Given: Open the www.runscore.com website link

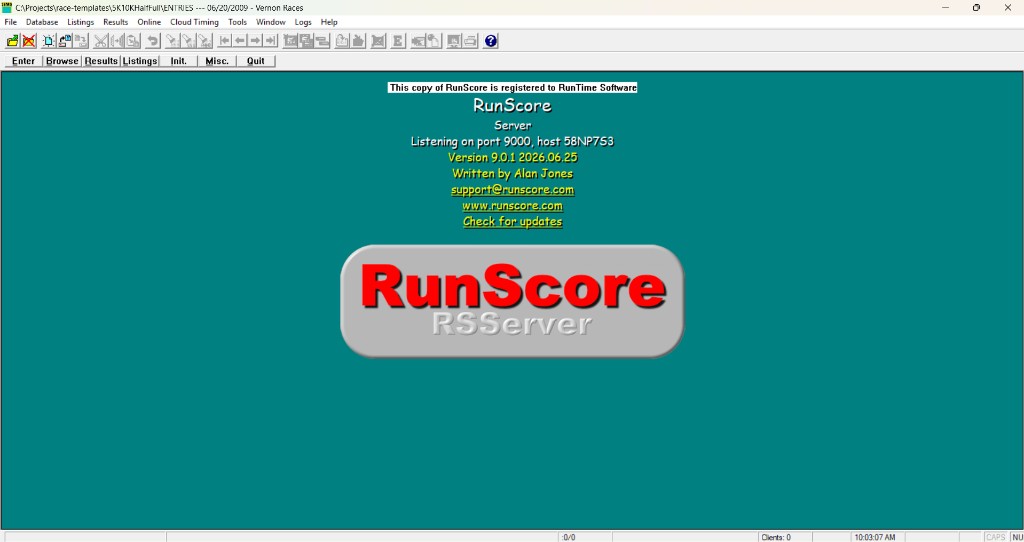Looking at the screenshot, I should (x=513, y=206).
